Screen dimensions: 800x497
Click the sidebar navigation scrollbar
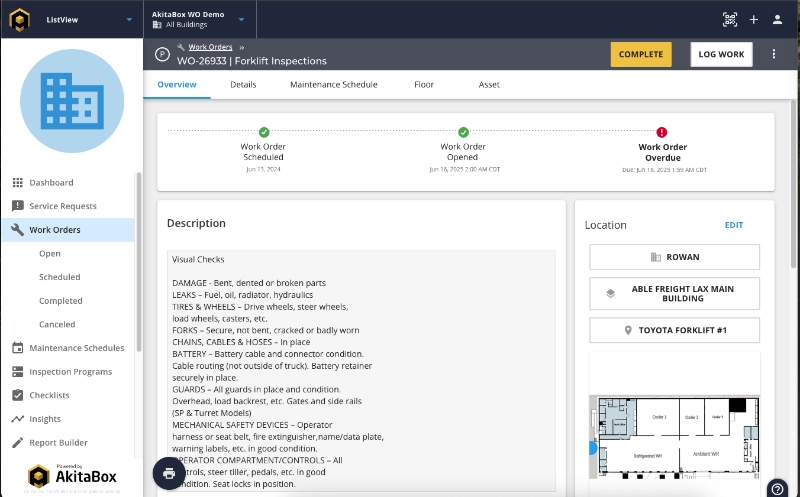139,262
